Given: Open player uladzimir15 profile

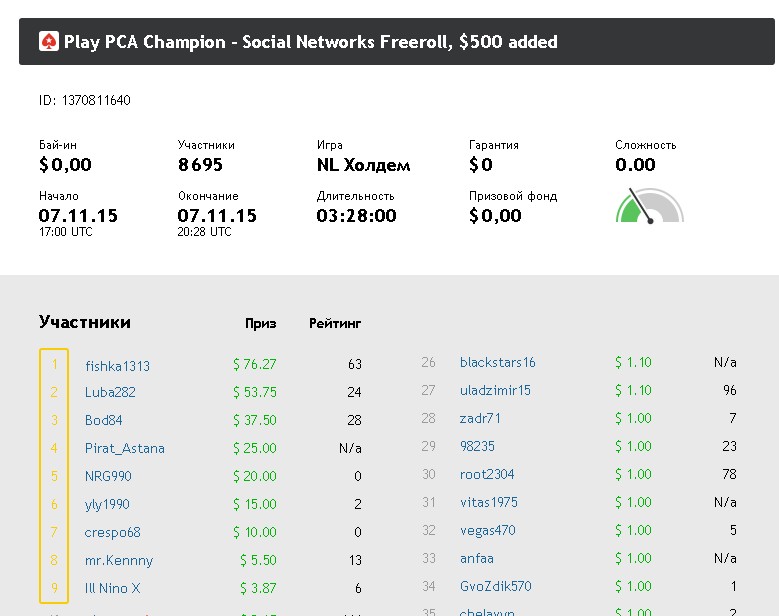Looking at the screenshot, I should tap(495, 390).
